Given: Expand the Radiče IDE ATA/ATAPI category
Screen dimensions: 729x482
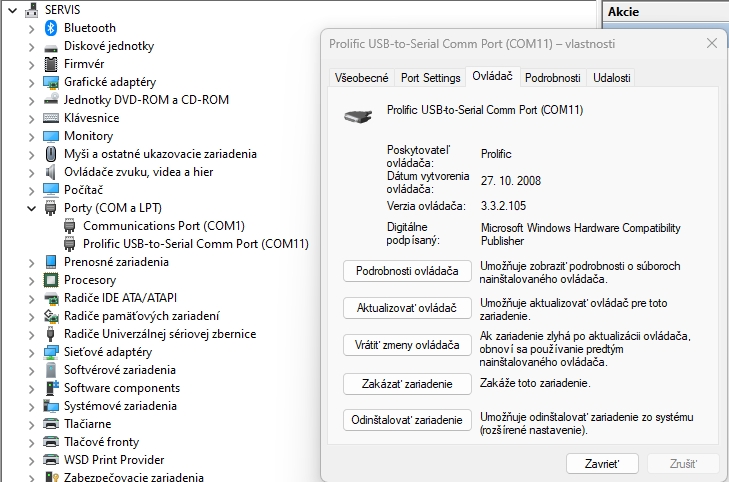Looking at the screenshot, I should click(x=31, y=298).
